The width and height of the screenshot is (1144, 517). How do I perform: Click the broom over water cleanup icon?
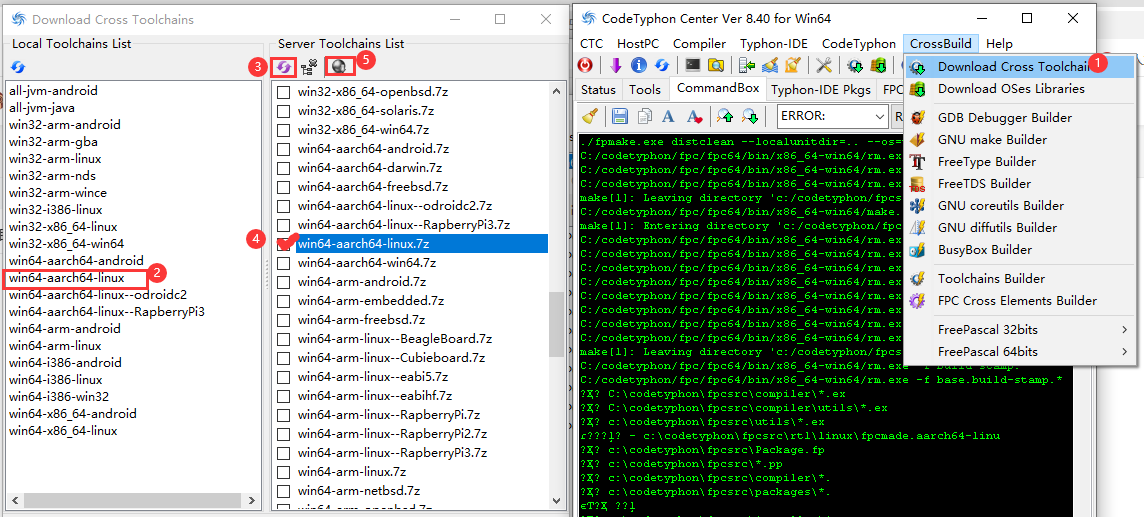click(770, 66)
